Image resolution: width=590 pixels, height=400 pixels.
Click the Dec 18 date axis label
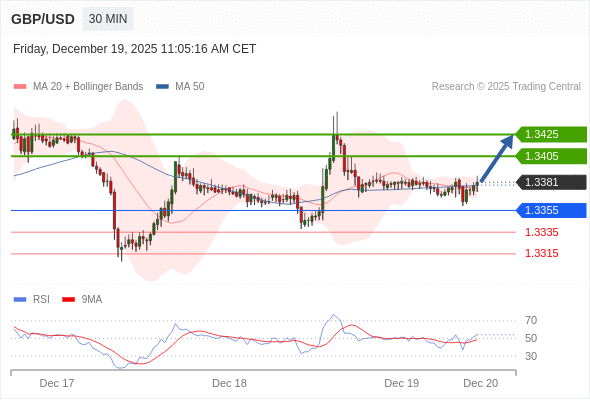click(x=229, y=383)
